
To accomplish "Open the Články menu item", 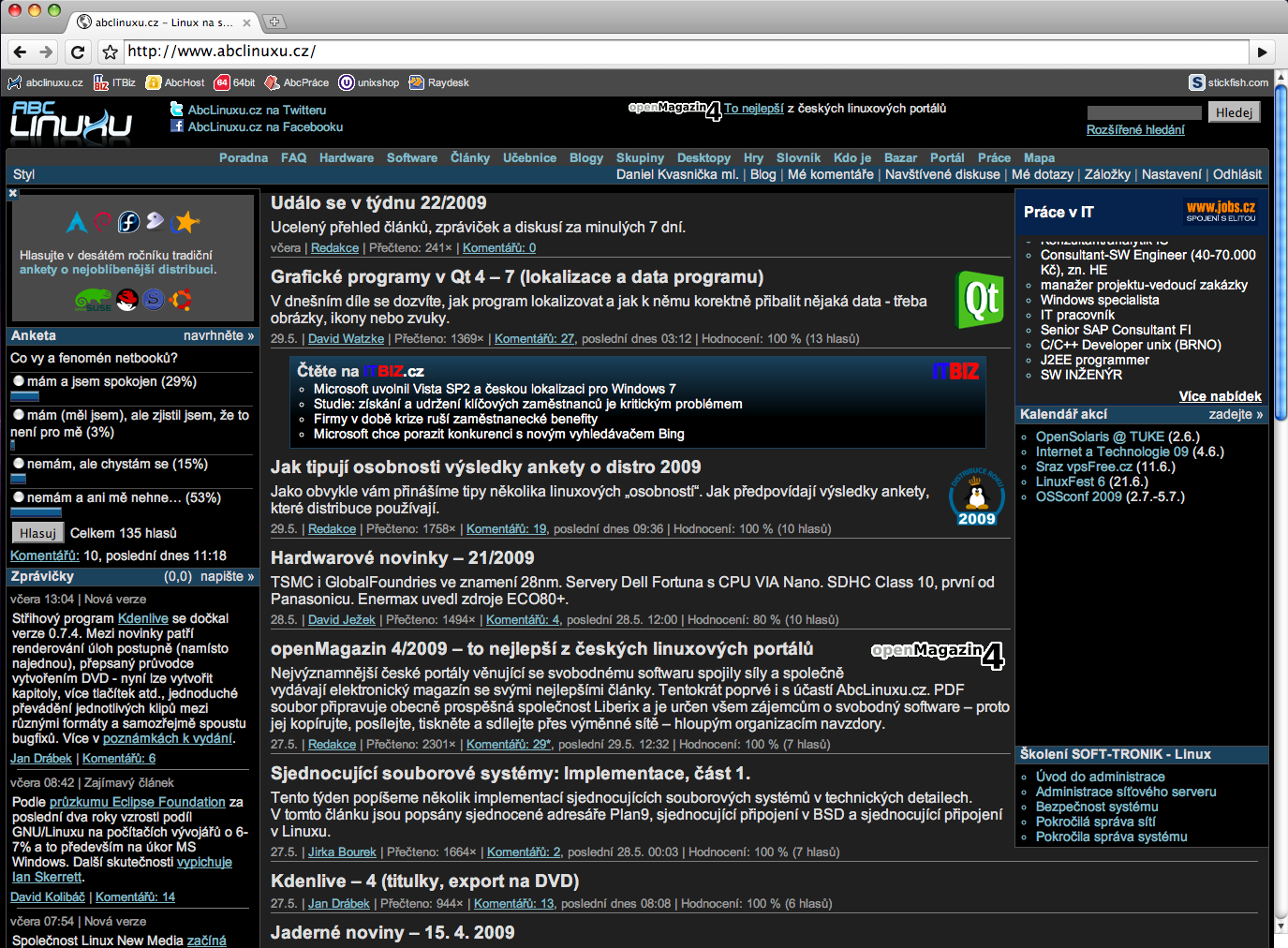I will 470,157.
